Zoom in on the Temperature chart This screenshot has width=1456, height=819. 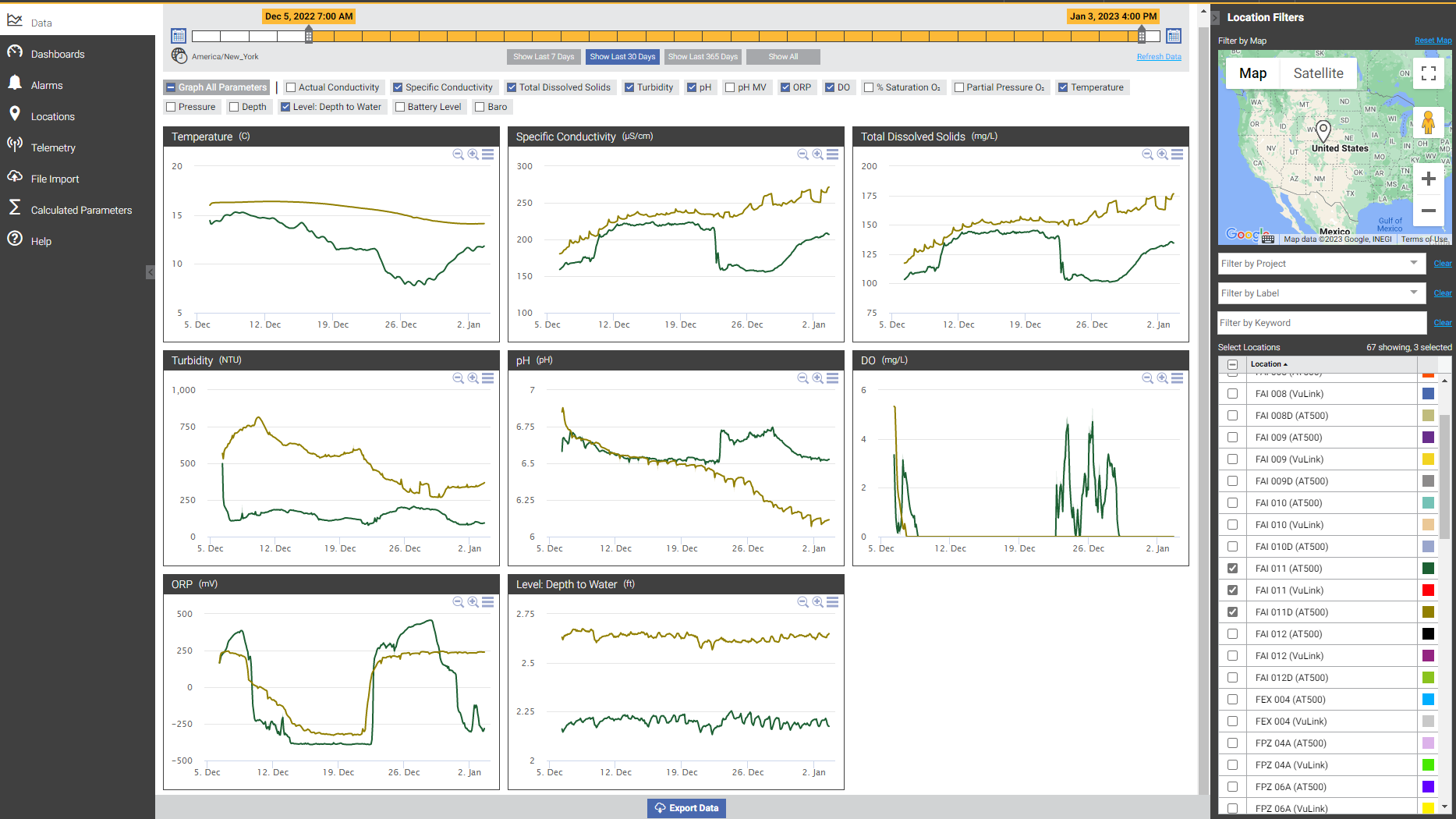click(473, 154)
